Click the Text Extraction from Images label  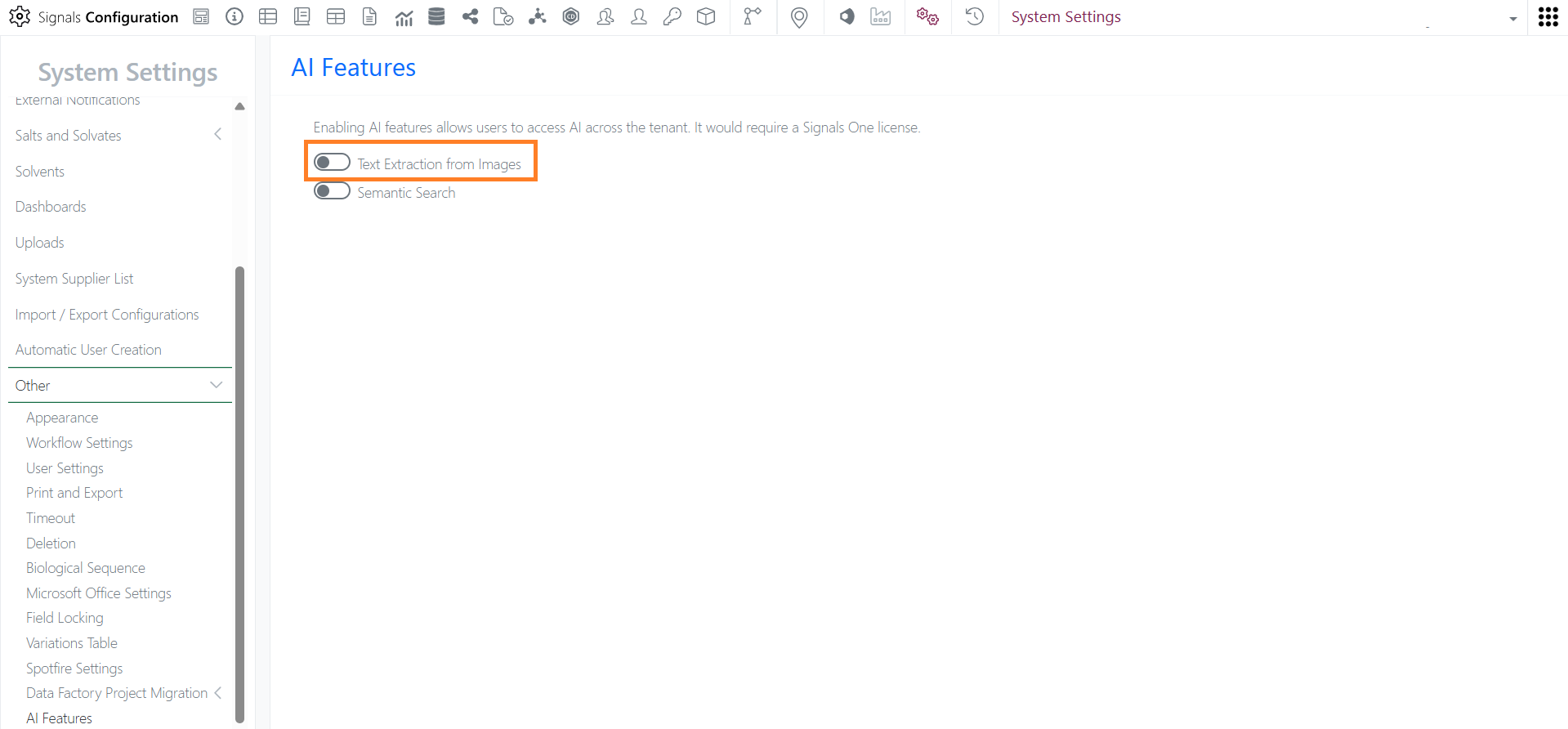439,164
